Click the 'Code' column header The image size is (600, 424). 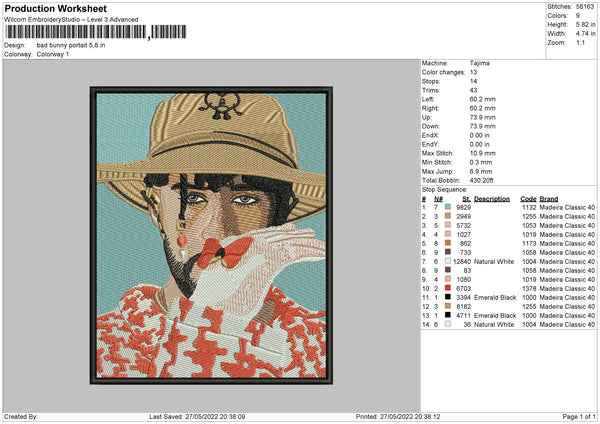point(528,199)
